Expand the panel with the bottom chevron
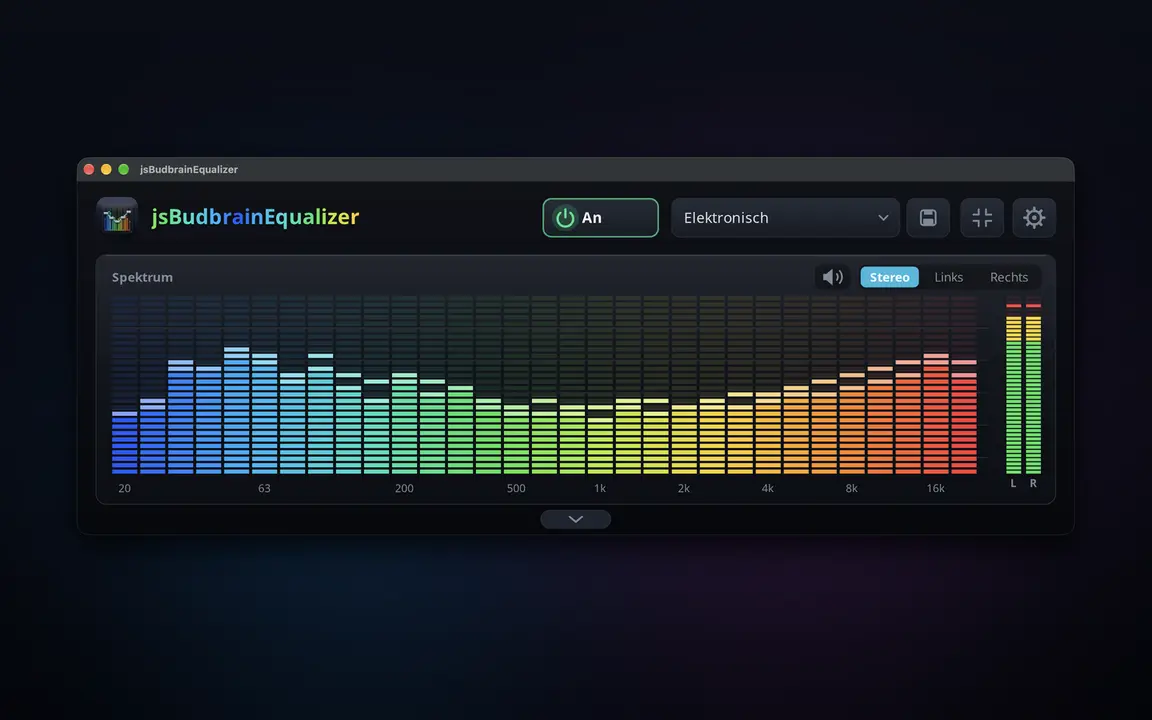1152x720 pixels. coord(575,519)
